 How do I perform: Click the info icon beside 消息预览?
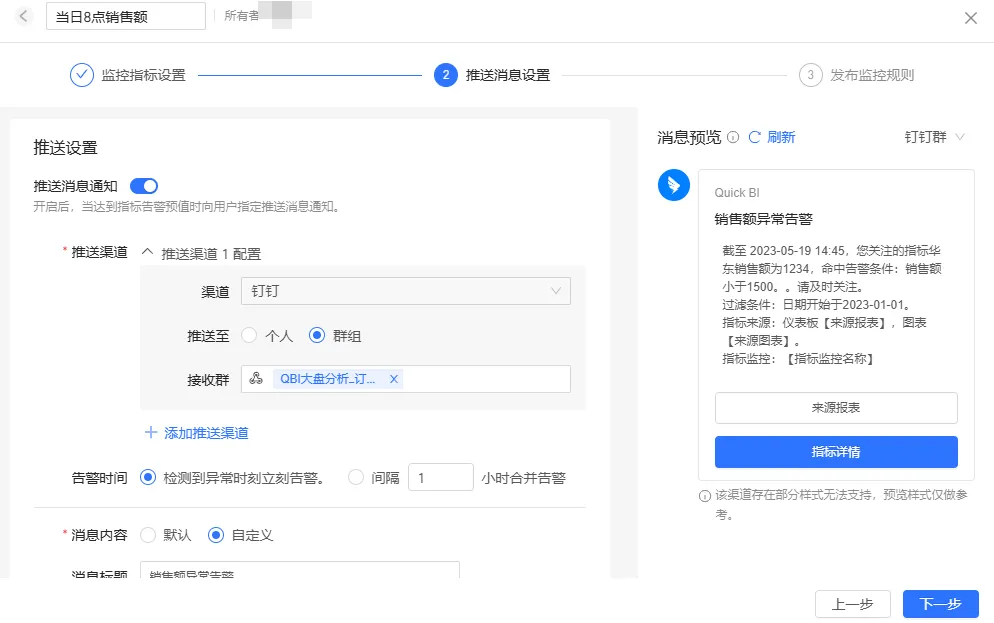pyautogui.click(x=734, y=138)
